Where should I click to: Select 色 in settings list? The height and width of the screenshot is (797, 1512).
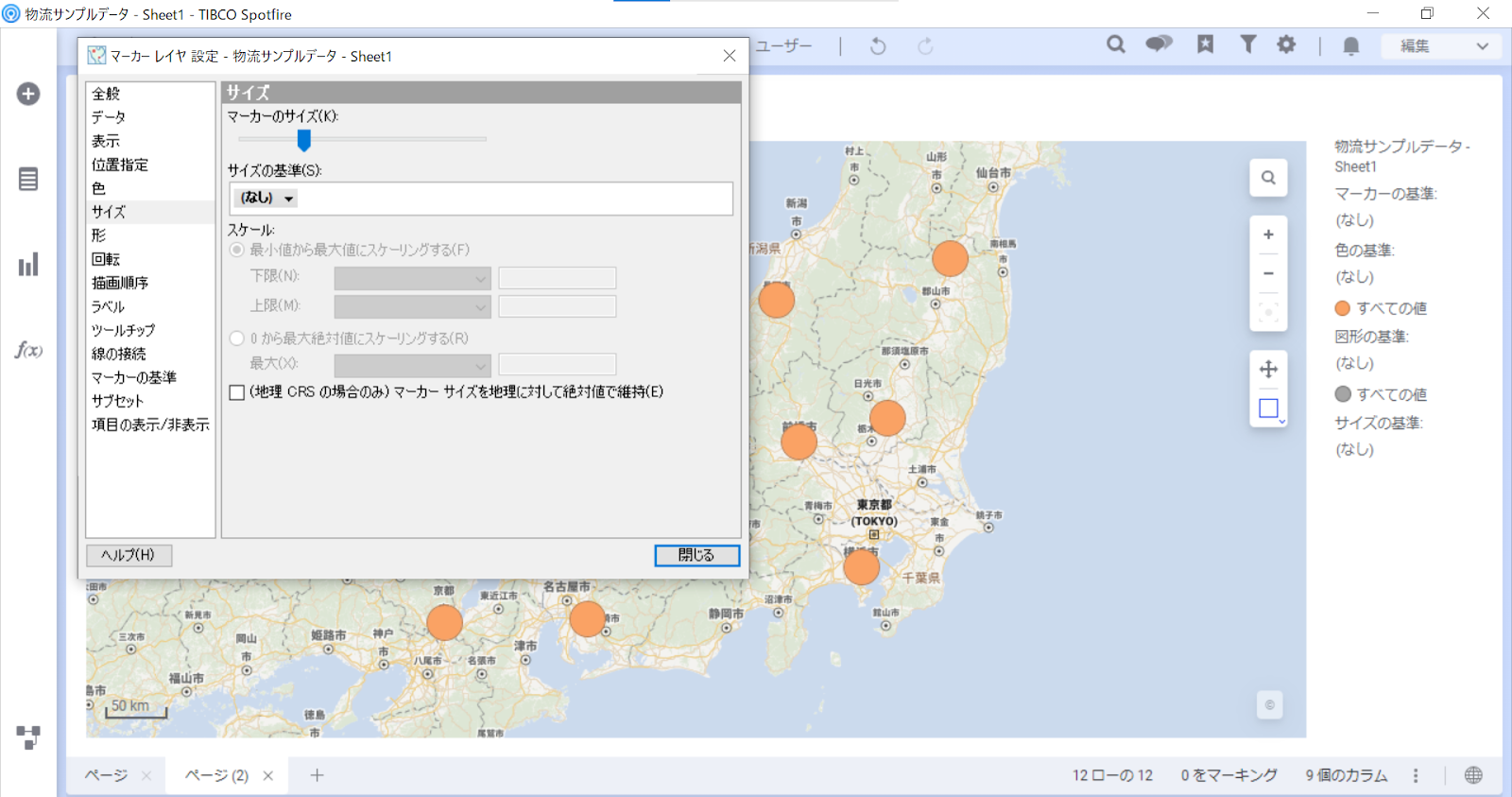98,188
